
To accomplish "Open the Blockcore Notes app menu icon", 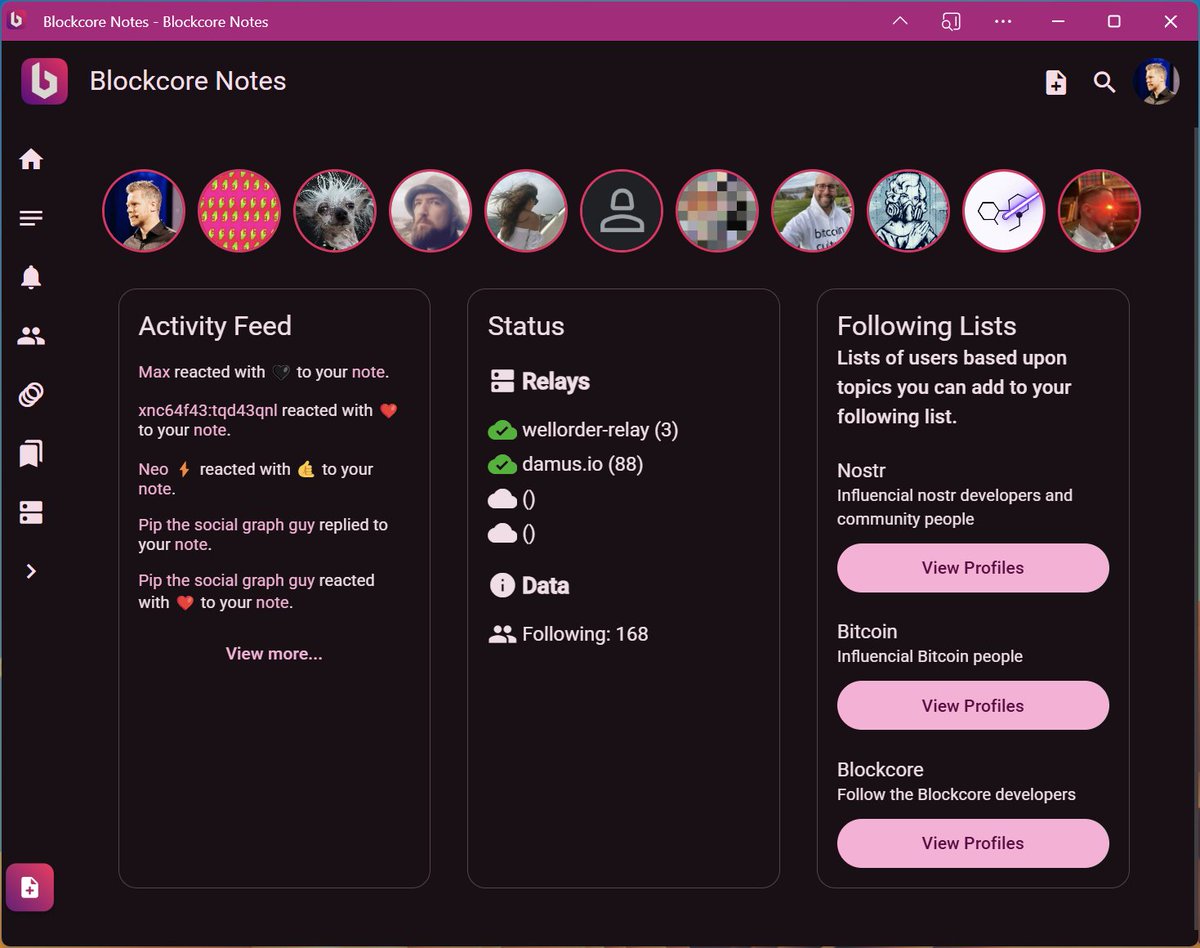I will [44, 81].
